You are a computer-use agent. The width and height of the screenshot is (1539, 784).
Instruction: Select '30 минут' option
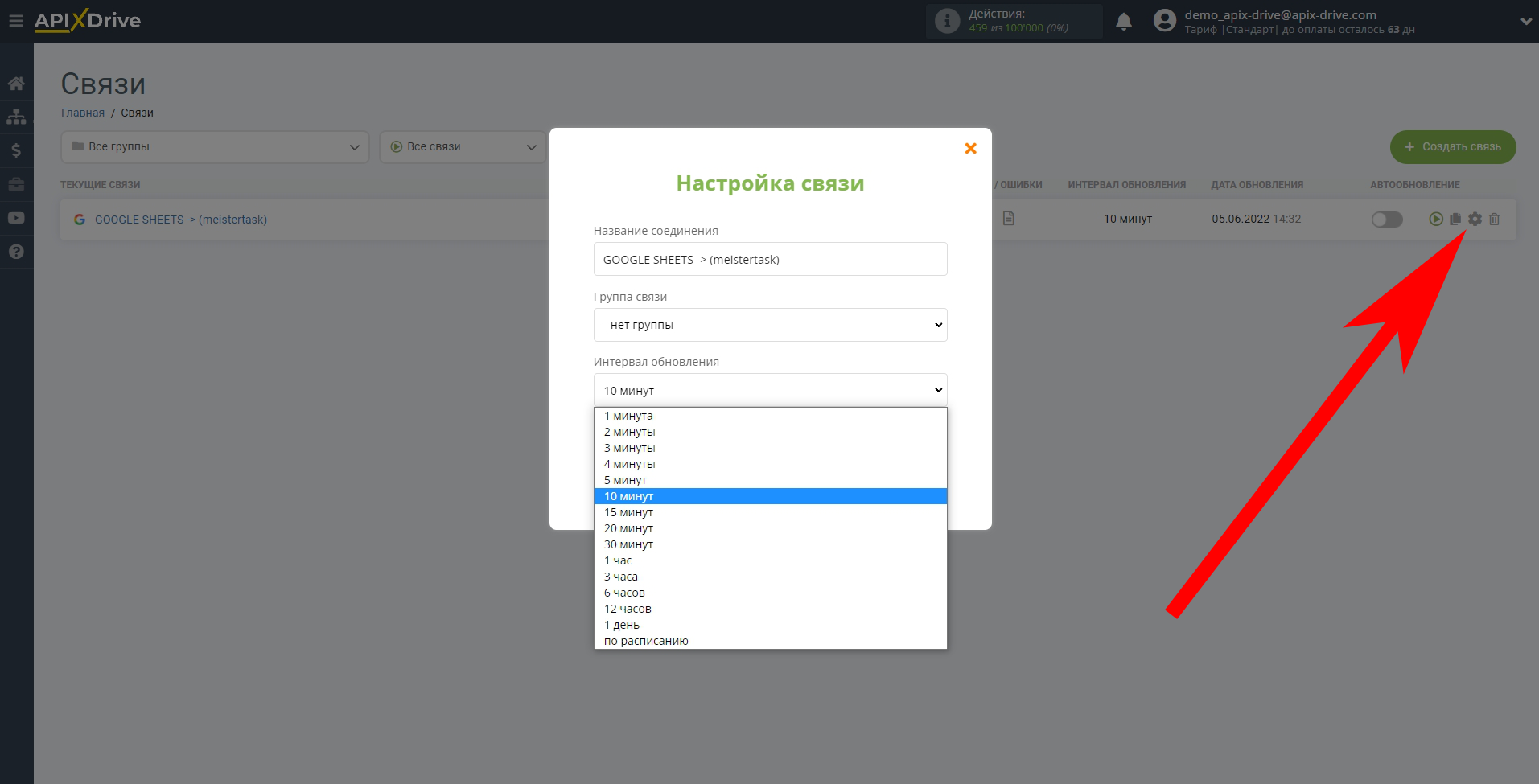pos(770,544)
